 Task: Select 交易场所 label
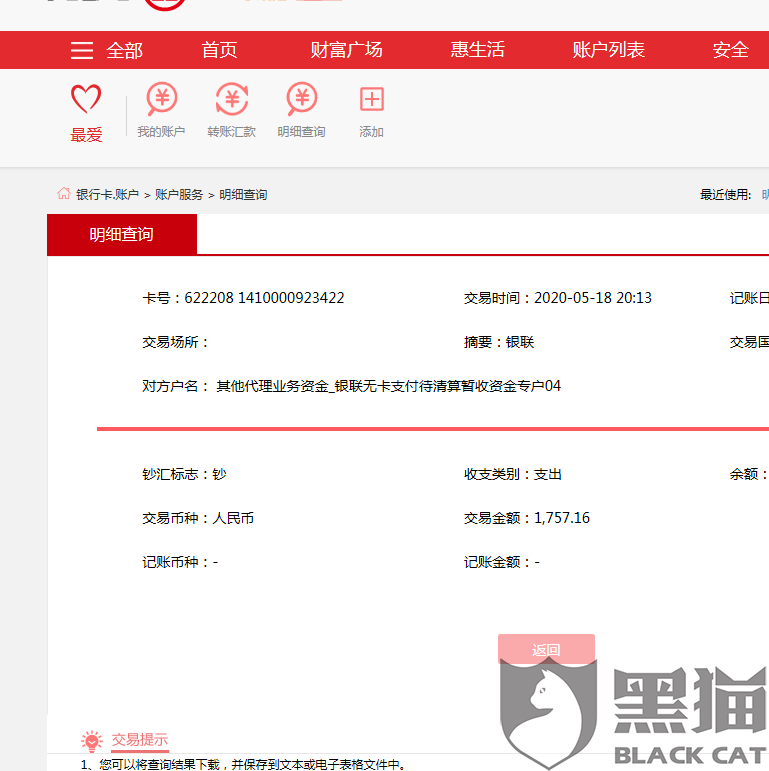click(x=175, y=342)
